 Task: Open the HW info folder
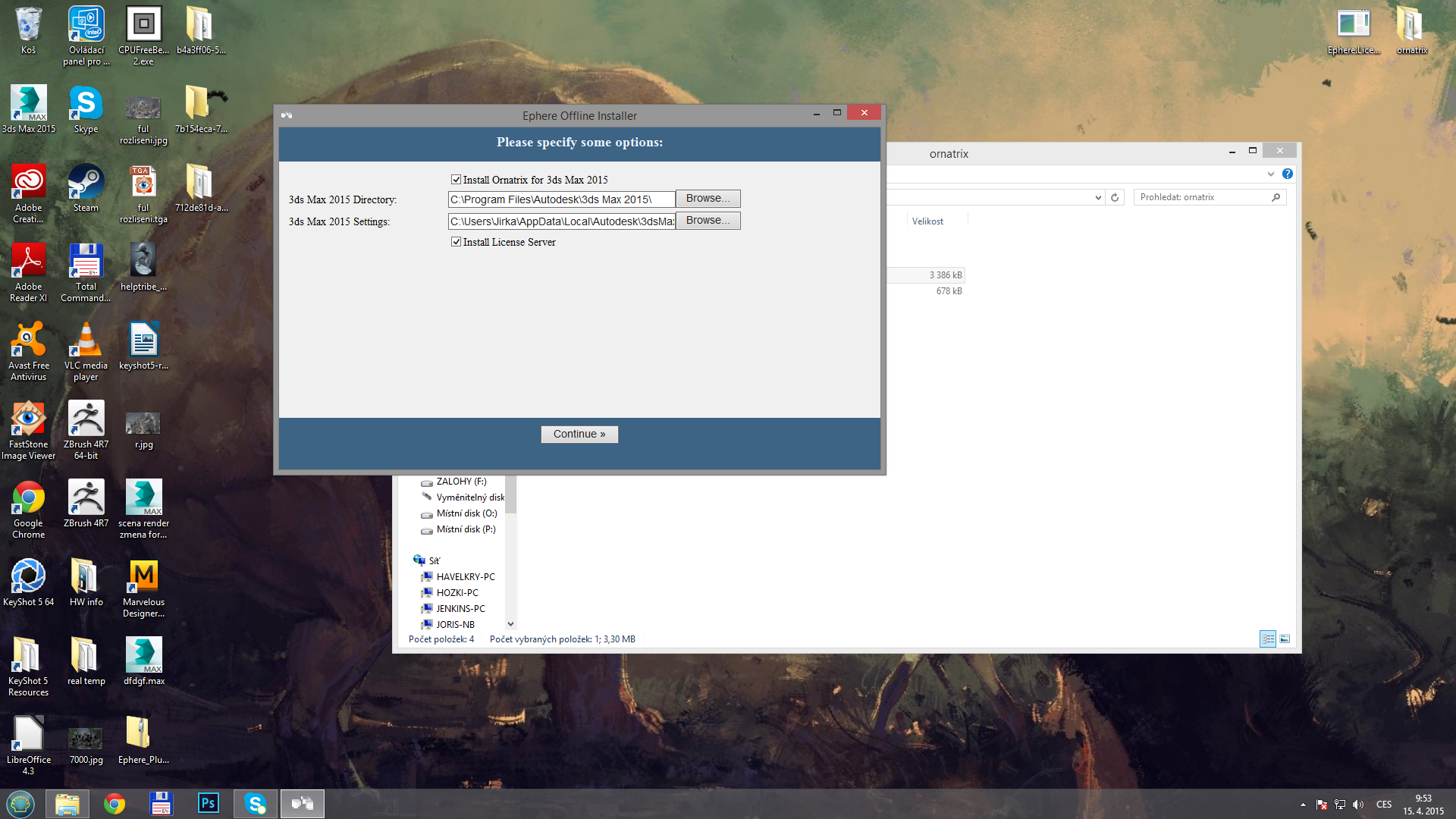[x=86, y=582]
